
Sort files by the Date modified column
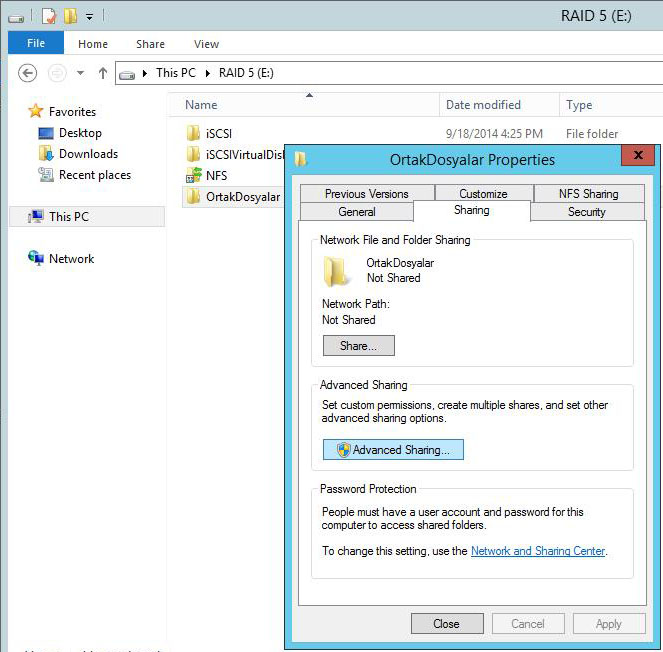pyautogui.click(x=483, y=105)
